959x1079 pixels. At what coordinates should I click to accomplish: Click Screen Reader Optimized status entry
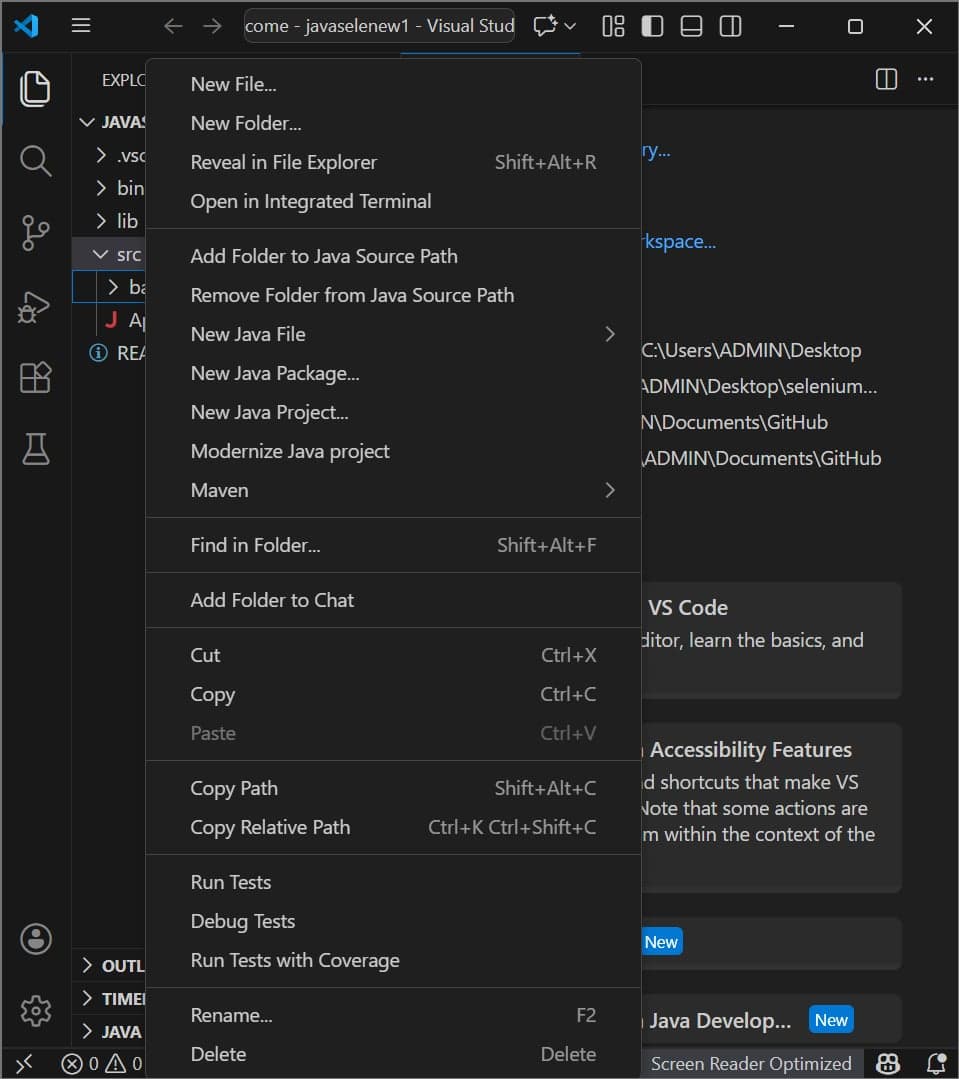coord(751,1064)
